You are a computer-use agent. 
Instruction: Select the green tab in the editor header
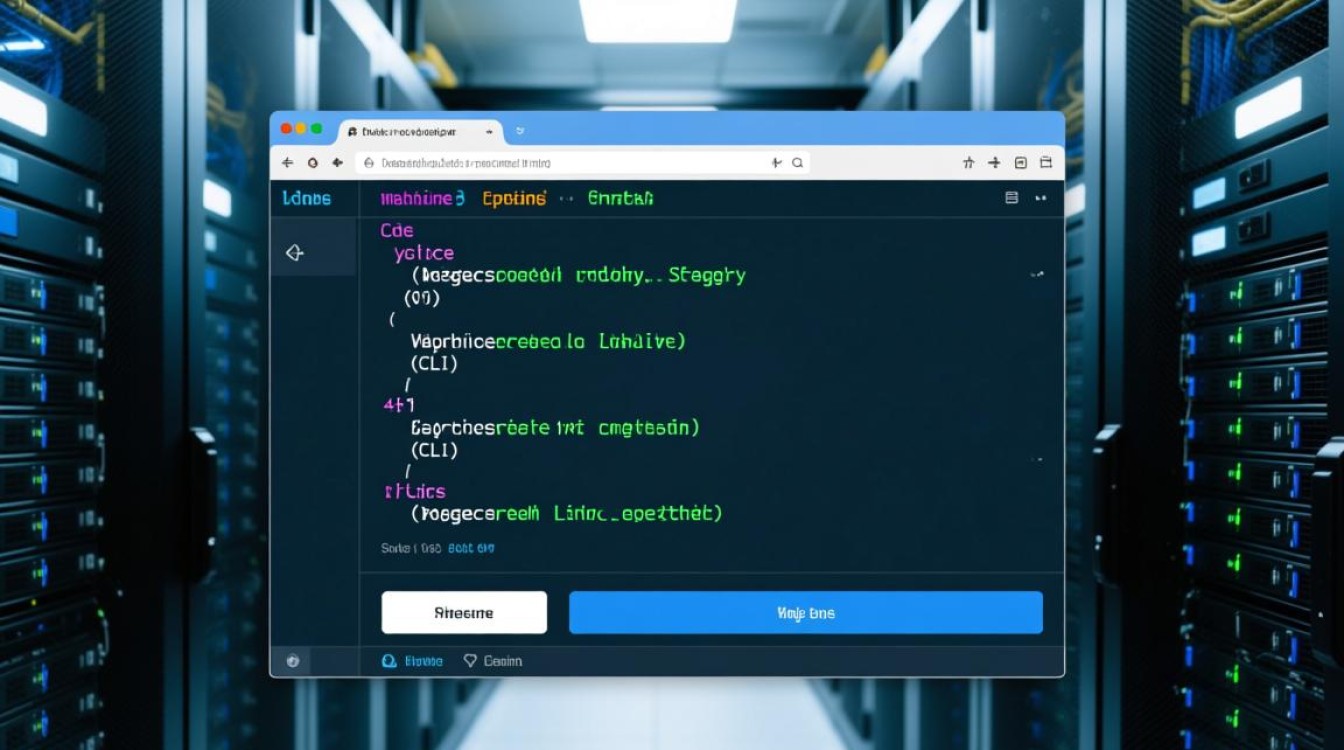(620, 198)
